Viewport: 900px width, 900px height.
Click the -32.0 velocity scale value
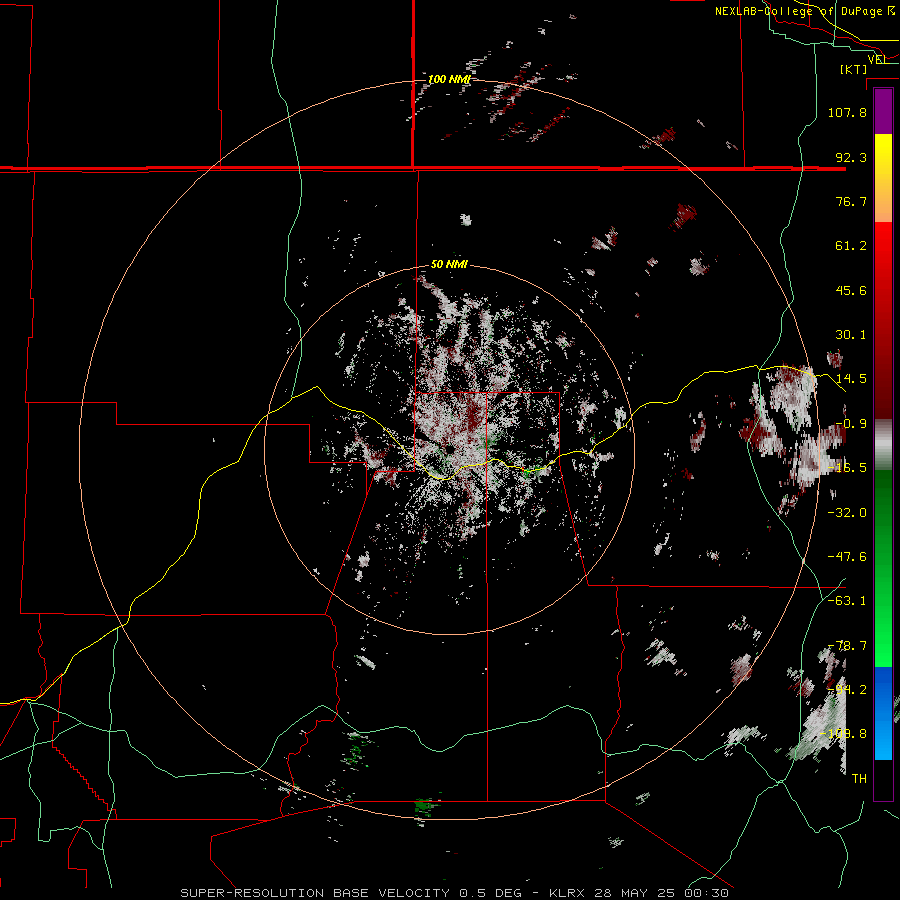pos(847,512)
